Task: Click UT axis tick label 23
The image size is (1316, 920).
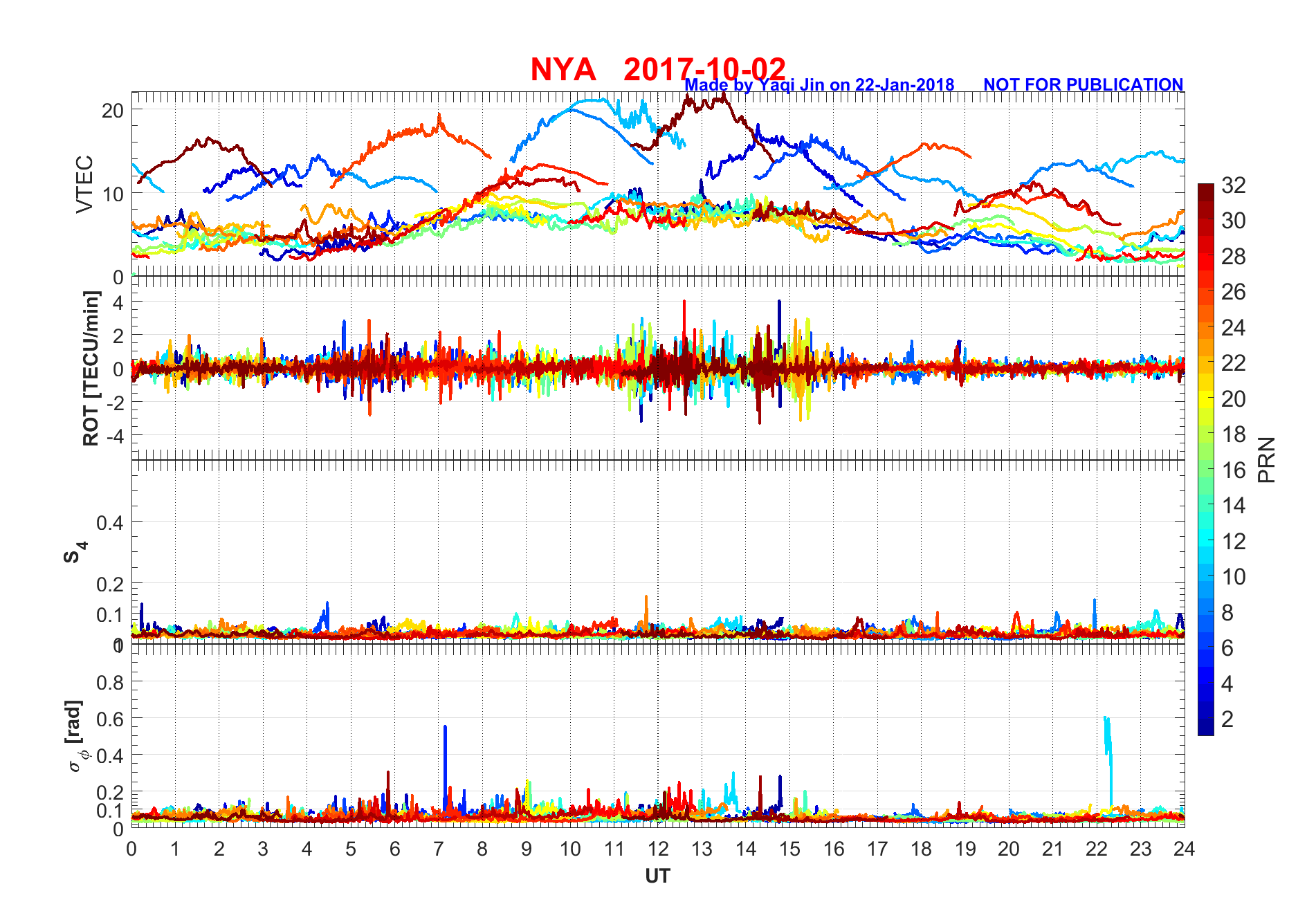Action: click(x=1140, y=849)
